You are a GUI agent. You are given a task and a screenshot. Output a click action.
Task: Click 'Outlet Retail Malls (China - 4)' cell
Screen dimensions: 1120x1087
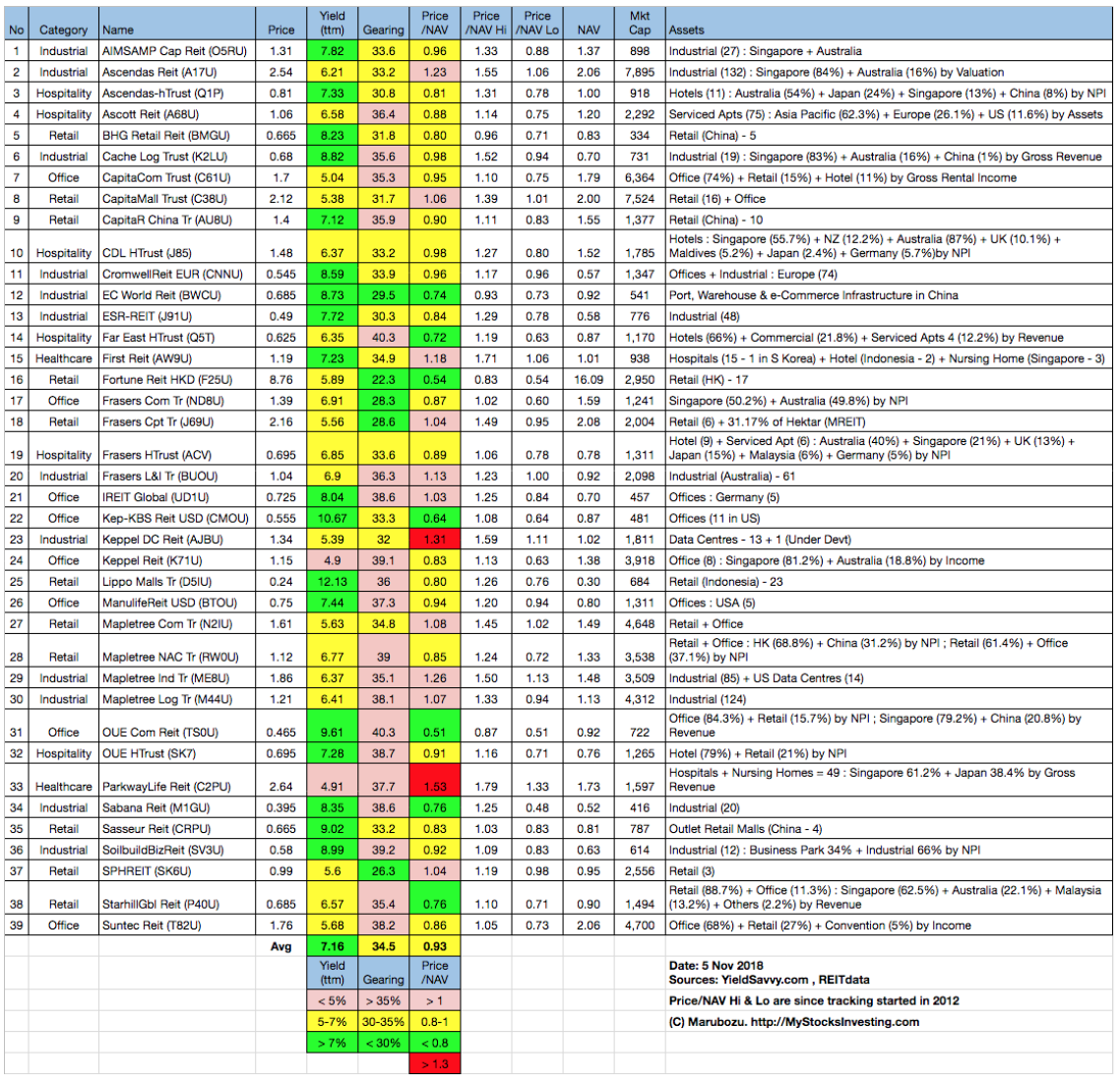[889, 829]
